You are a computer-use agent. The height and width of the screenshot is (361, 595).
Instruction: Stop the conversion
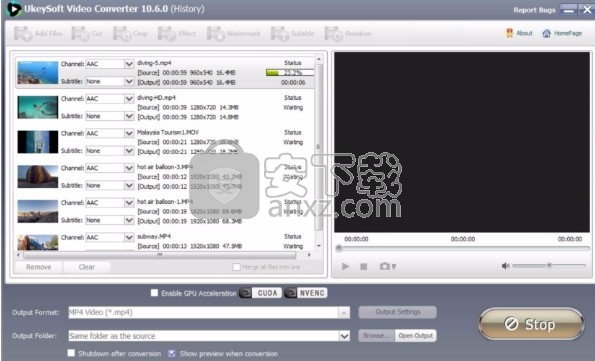click(531, 324)
